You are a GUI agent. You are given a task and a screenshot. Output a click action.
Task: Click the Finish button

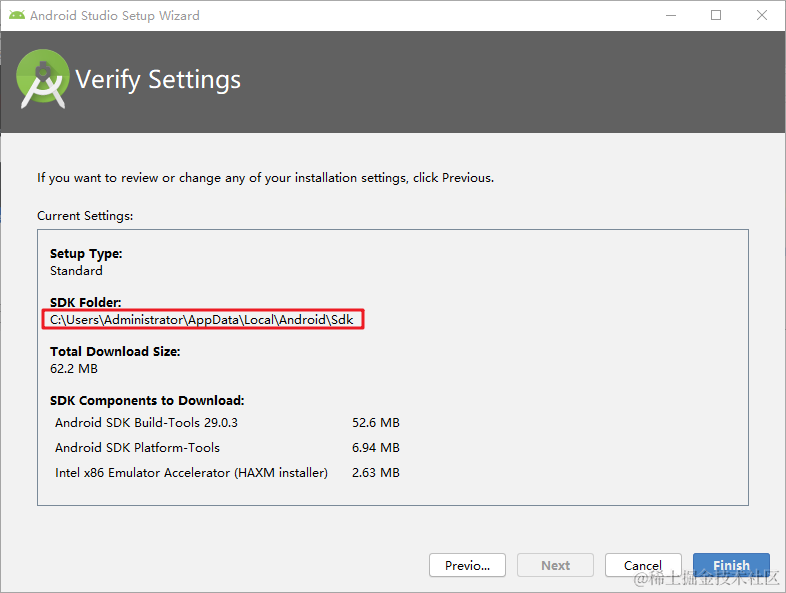point(731,565)
